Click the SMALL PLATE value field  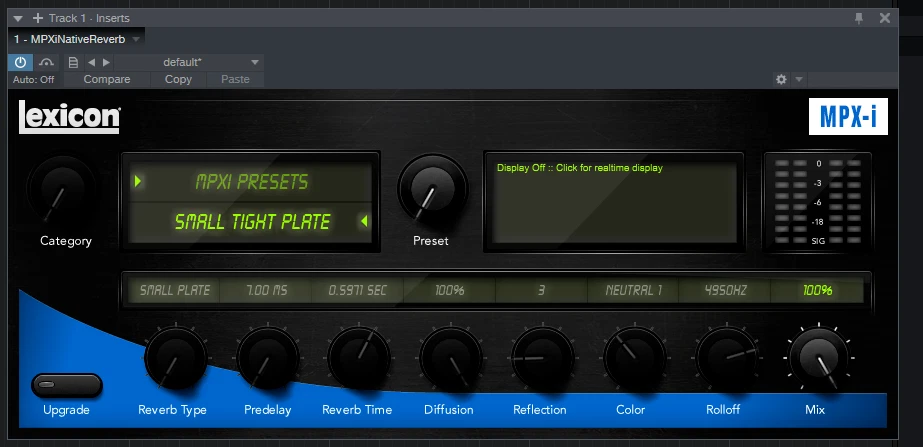[x=175, y=290]
